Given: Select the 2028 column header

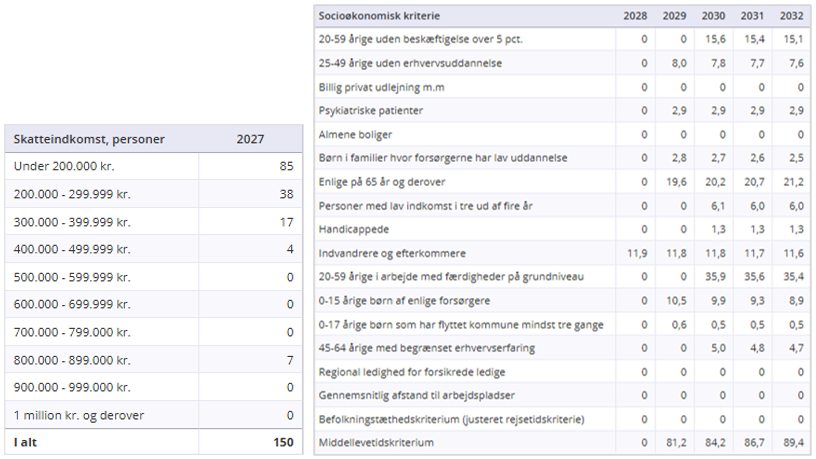Looking at the screenshot, I should [635, 16].
